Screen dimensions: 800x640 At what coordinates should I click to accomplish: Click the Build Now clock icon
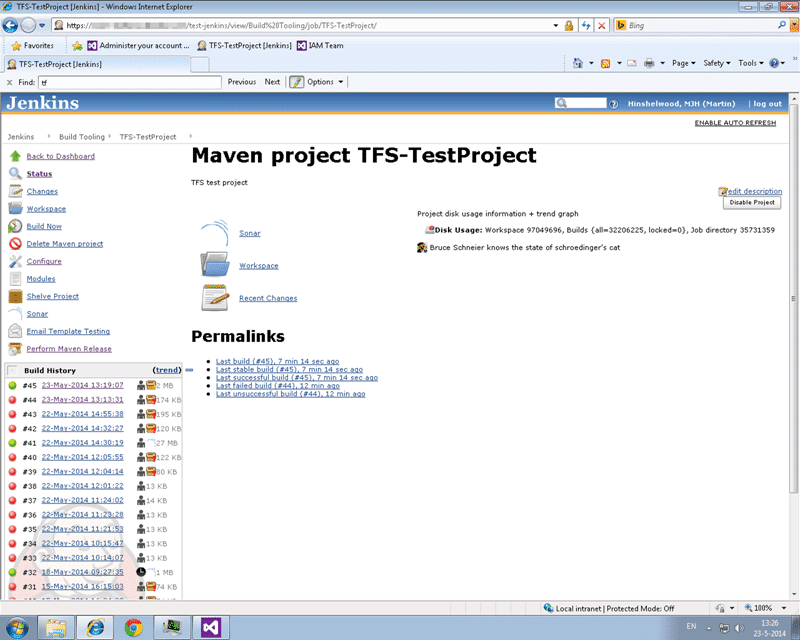click(x=15, y=226)
